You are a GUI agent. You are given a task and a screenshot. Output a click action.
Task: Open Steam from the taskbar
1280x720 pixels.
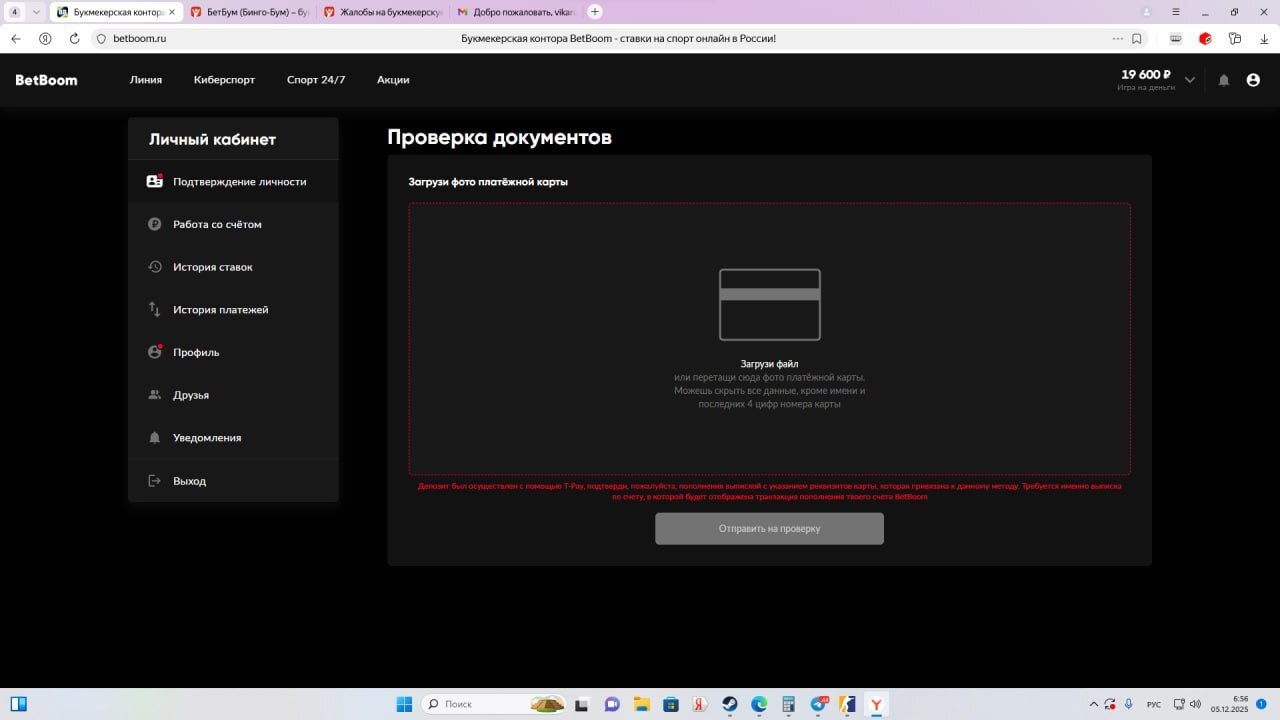[730, 704]
